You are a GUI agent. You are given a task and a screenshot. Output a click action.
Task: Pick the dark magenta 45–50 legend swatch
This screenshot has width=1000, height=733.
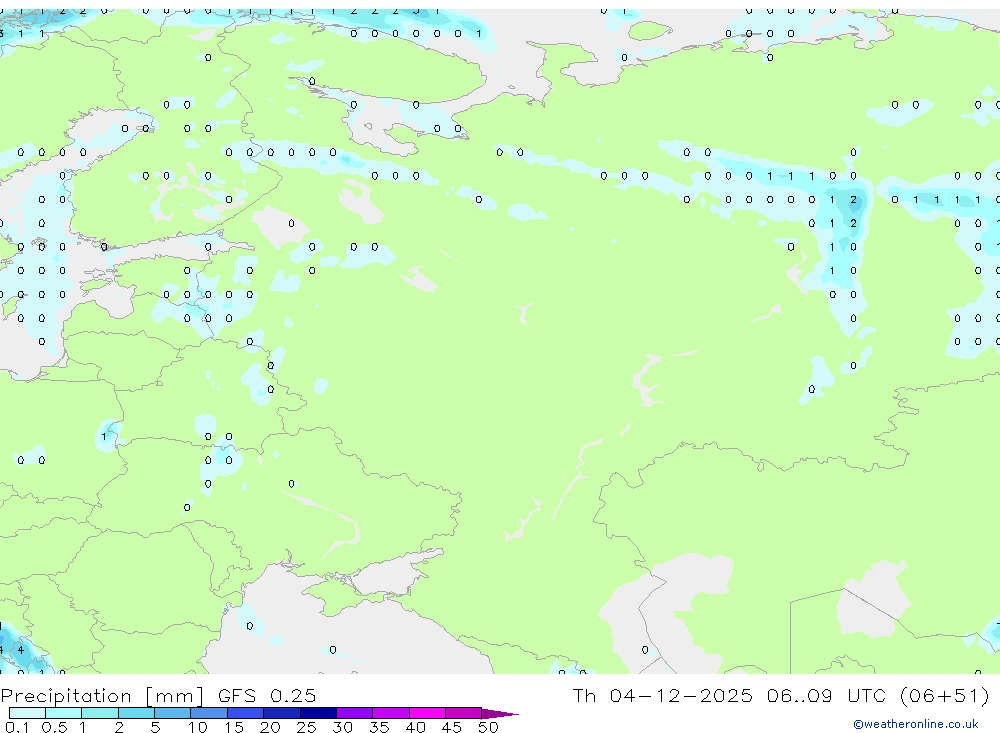tap(464, 713)
